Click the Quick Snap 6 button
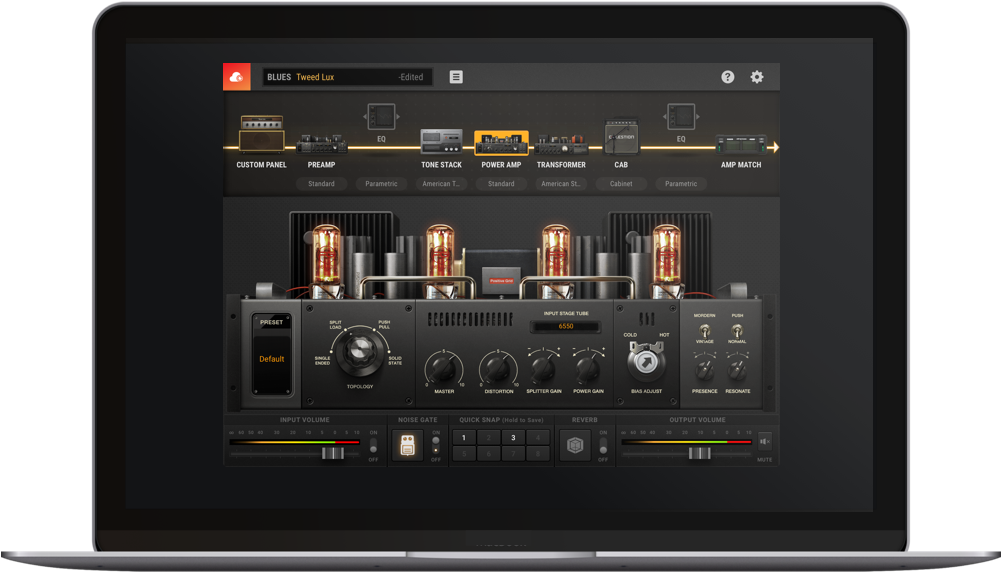Screen dimensions: 1001x572 tap(489, 453)
